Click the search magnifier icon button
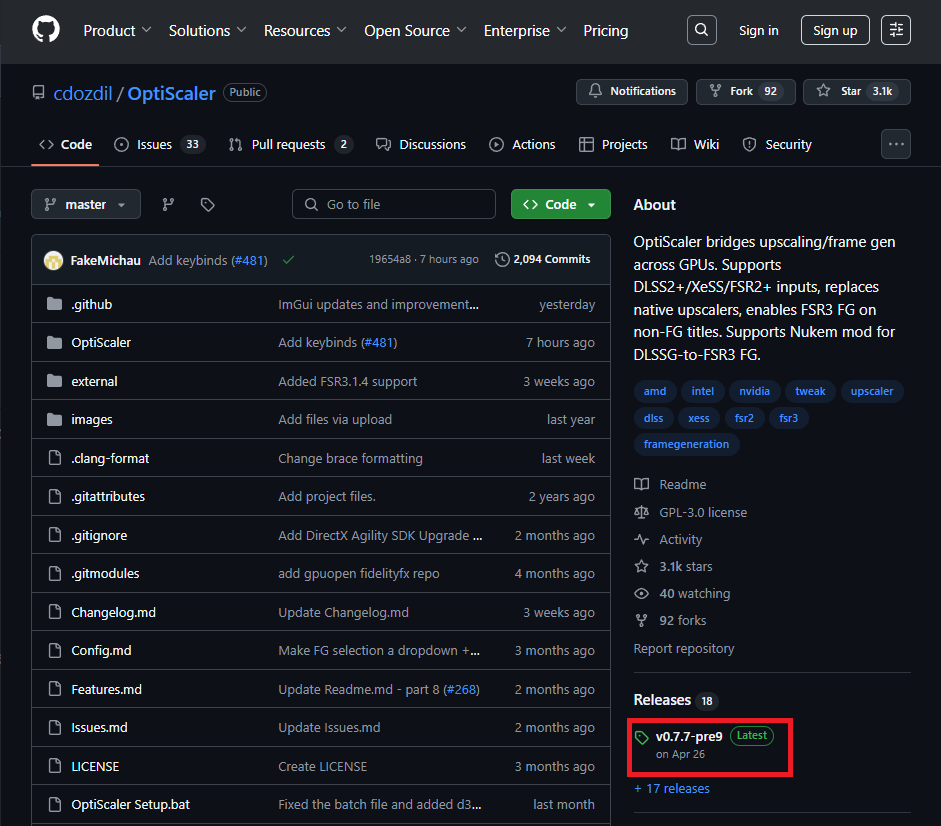Image resolution: width=941 pixels, height=826 pixels. pyautogui.click(x=702, y=30)
